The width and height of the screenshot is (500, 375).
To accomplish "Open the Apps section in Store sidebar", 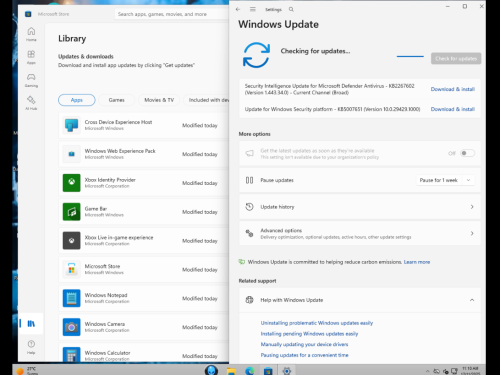I will point(31,57).
